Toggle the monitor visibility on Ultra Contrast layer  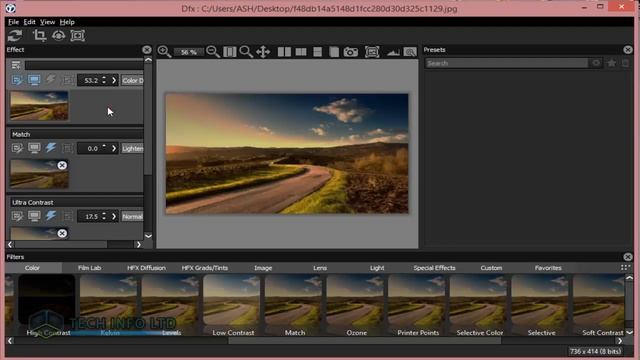(x=34, y=216)
